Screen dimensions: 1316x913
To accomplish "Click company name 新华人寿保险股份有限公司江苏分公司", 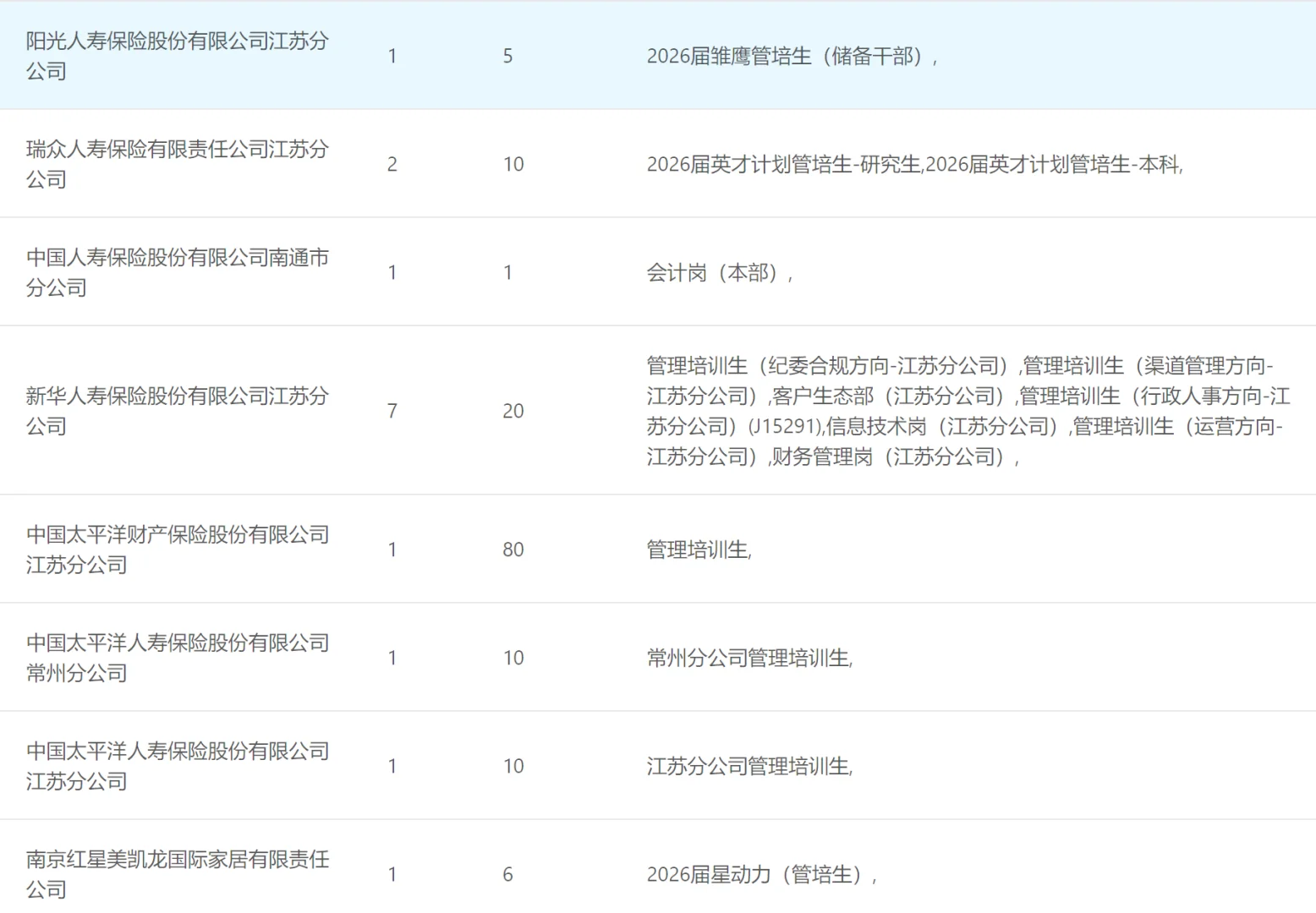I will pyautogui.click(x=177, y=411).
